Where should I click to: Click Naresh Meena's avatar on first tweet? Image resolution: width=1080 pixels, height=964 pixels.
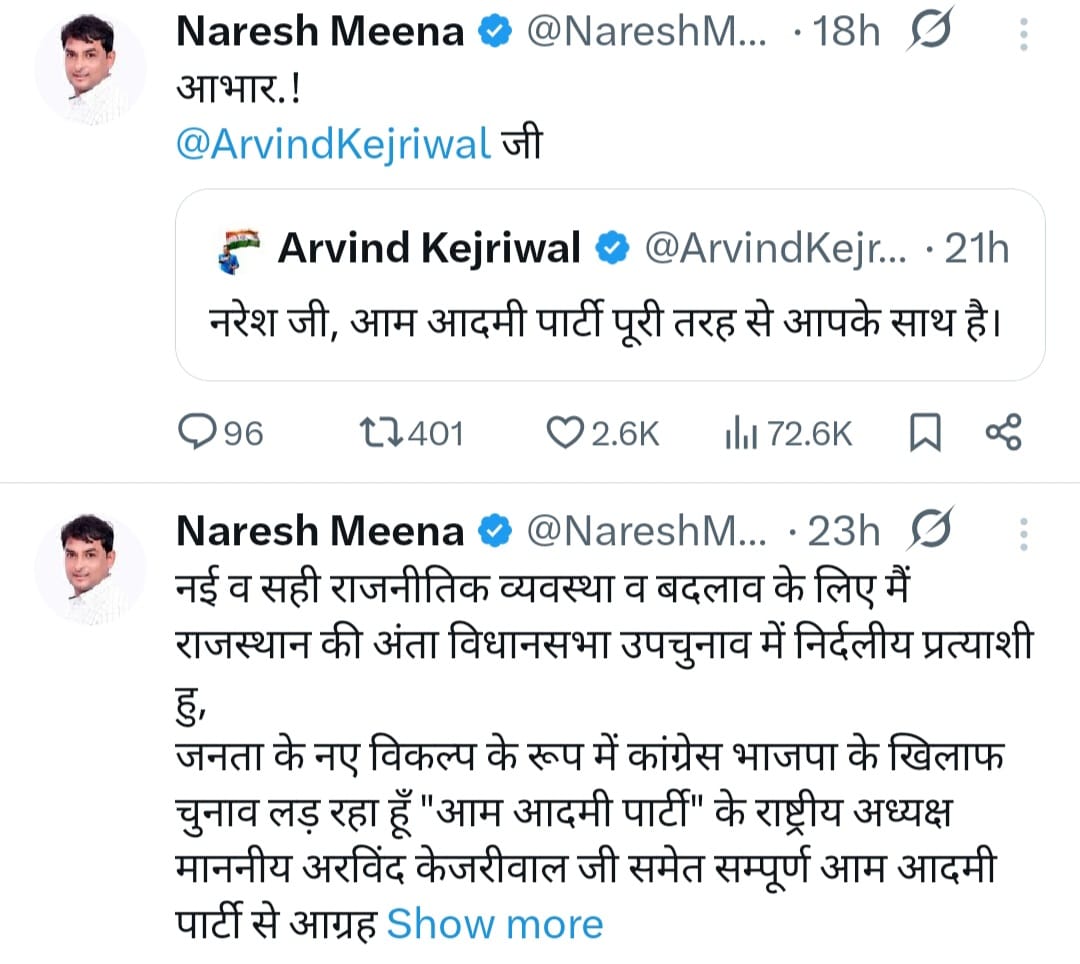click(x=89, y=70)
